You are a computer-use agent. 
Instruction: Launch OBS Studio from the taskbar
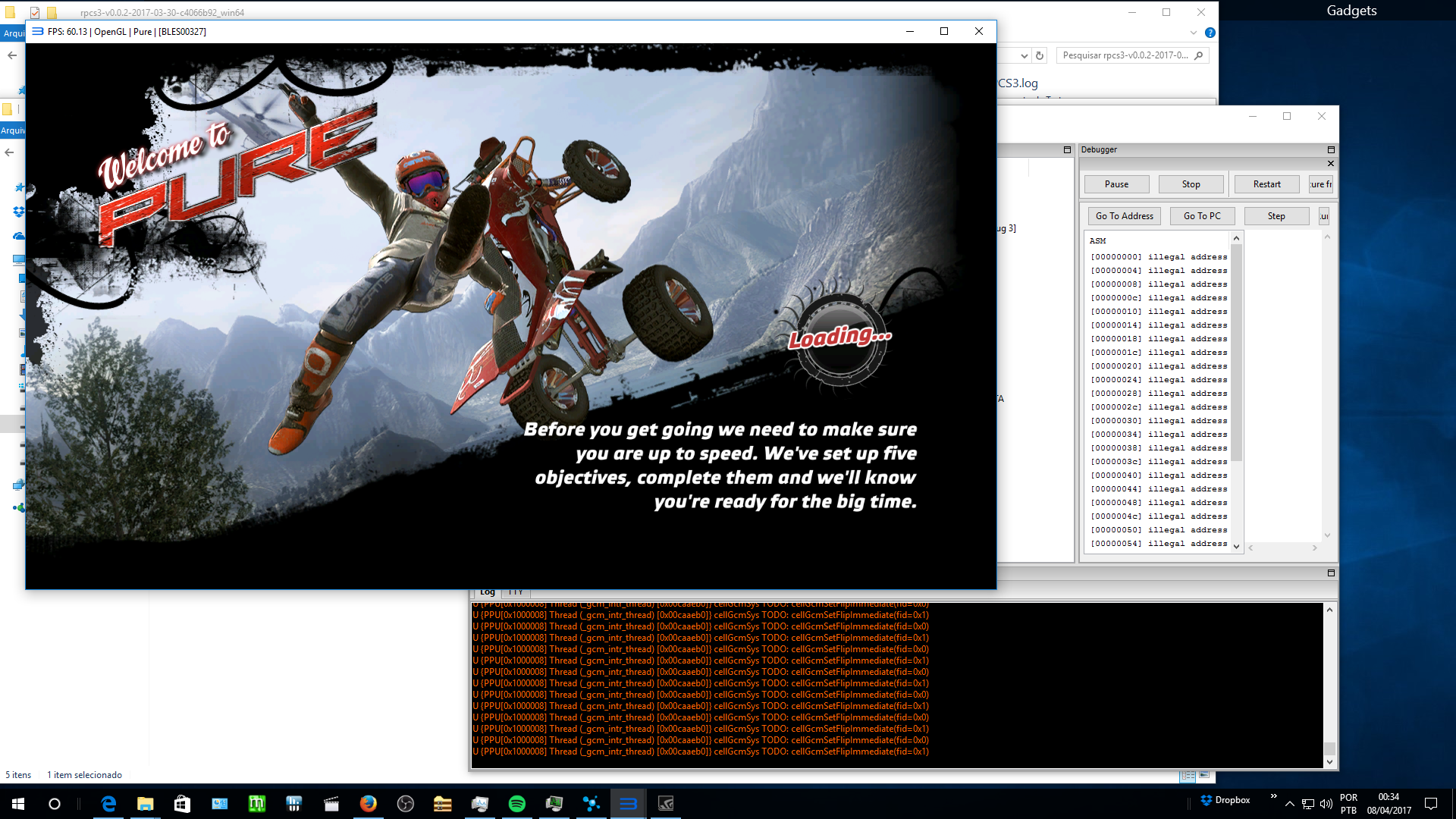click(x=406, y=804)
